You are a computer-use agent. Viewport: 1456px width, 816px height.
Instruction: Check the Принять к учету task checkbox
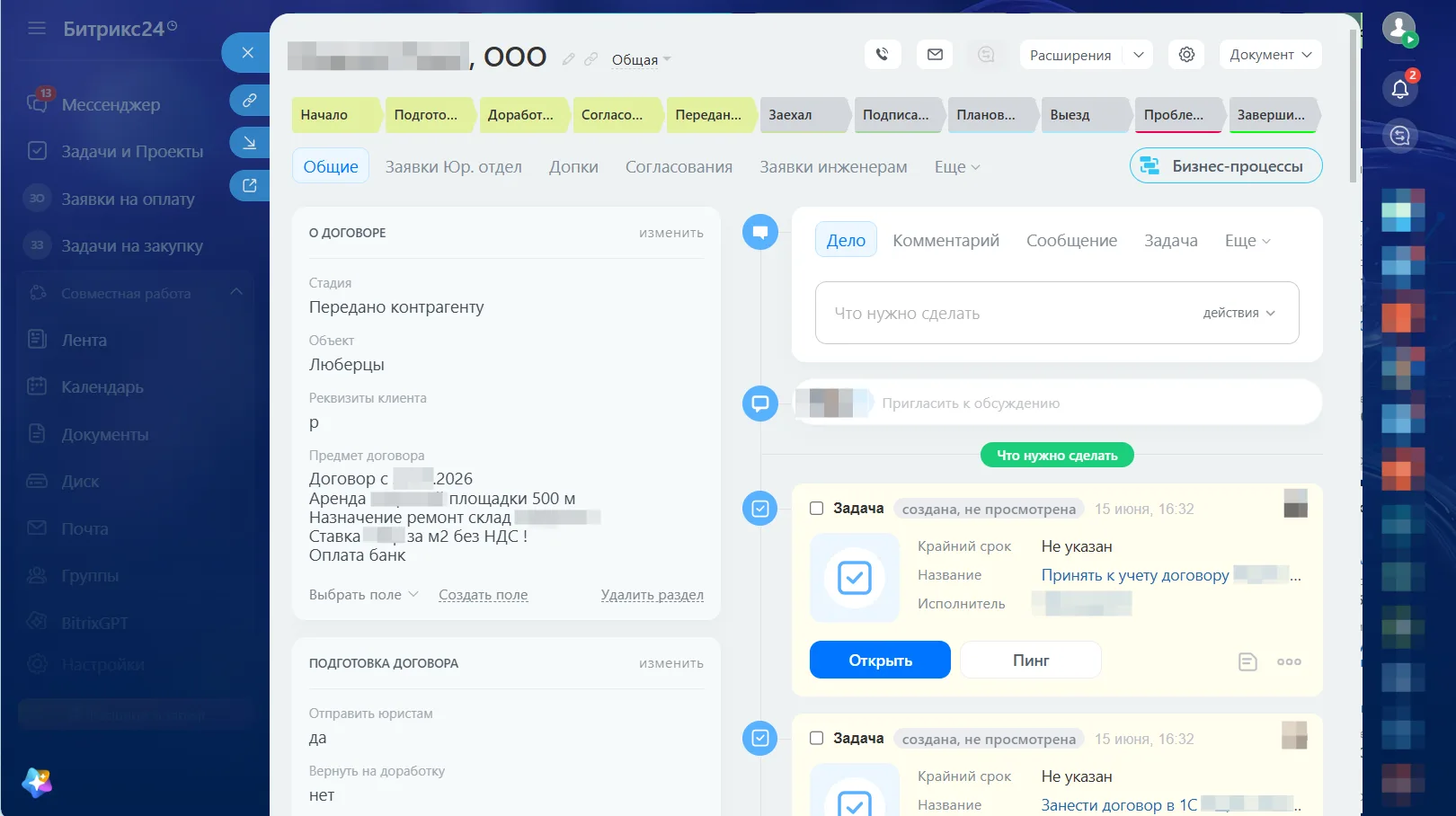816,509
